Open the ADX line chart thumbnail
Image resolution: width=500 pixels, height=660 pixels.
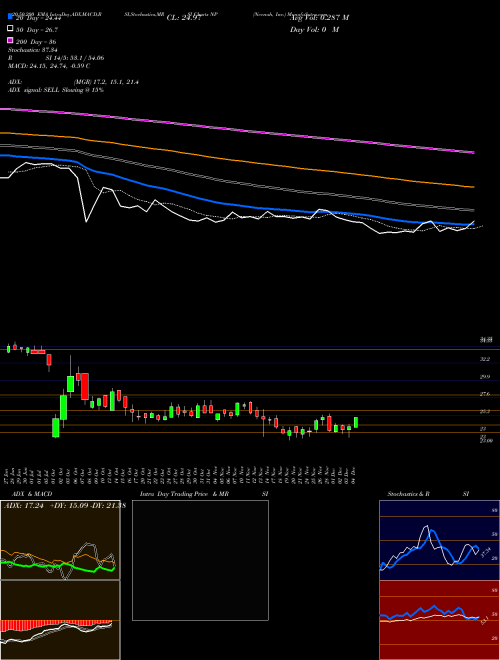click(60, 540)
